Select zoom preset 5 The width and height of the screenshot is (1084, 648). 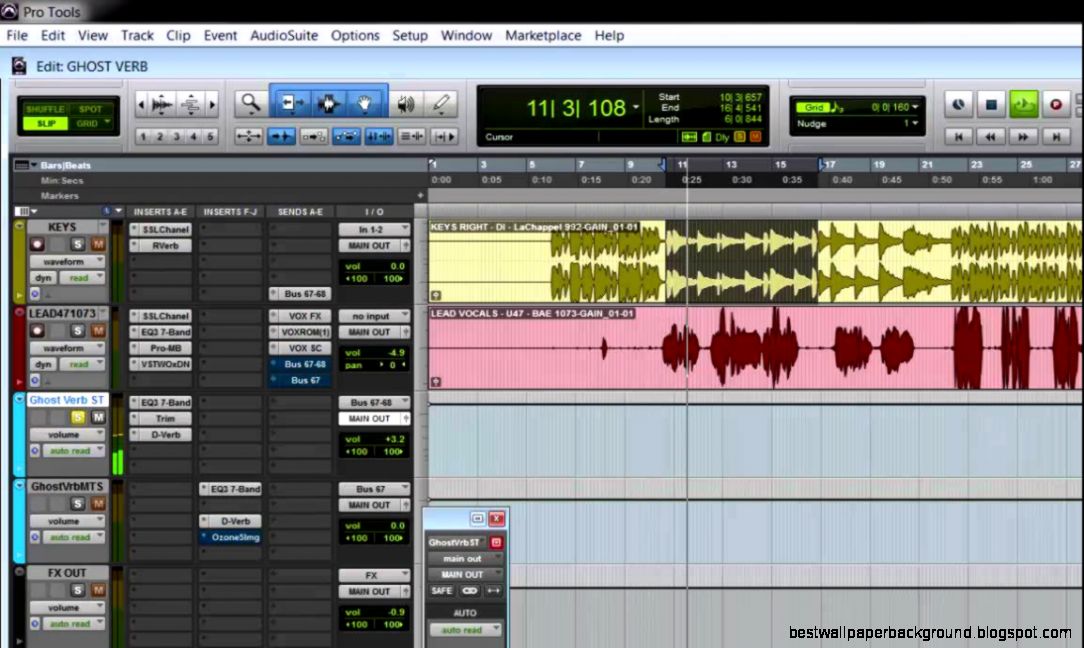point(210,137)
